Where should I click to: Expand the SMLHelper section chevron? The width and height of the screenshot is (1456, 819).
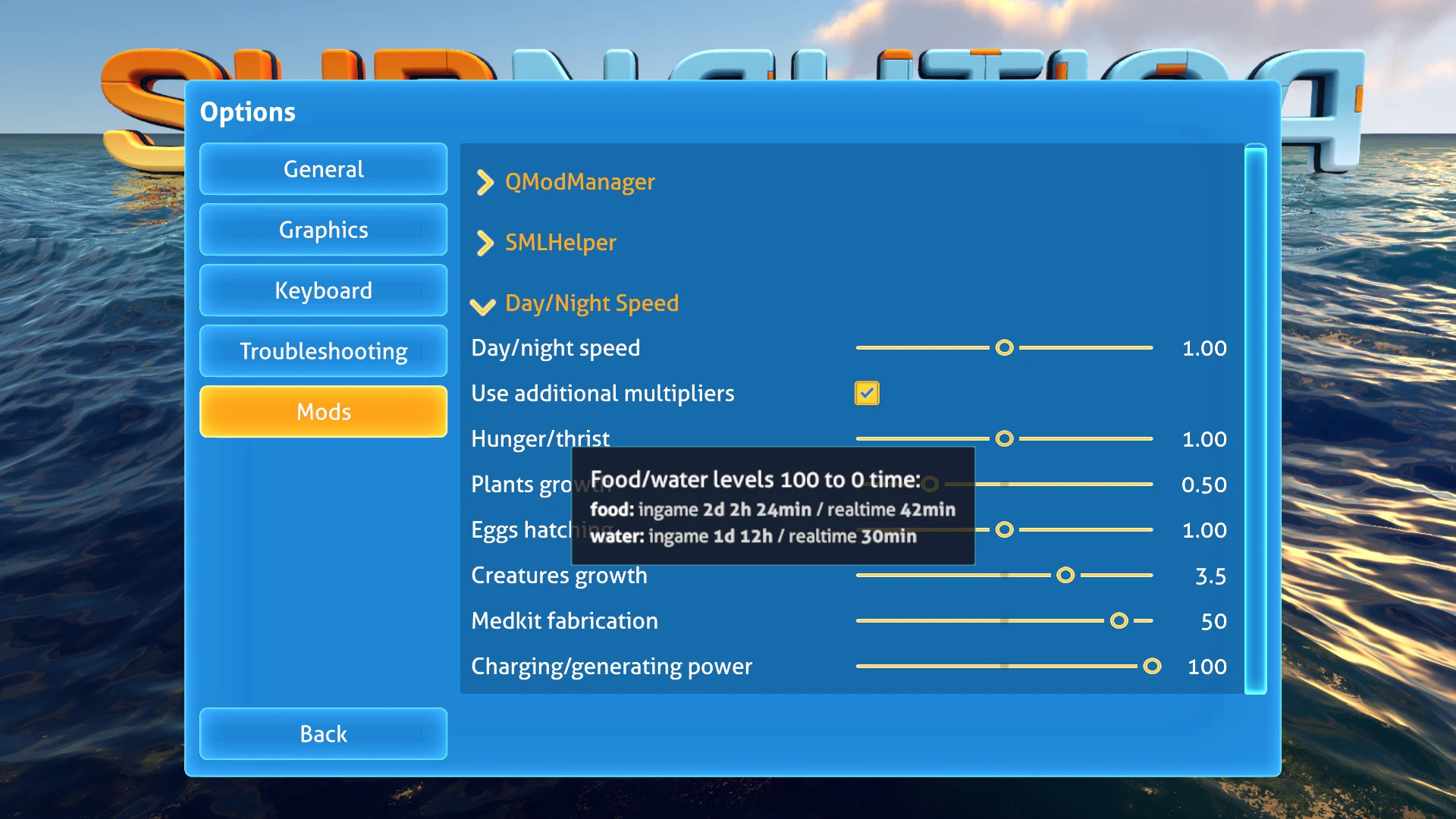click(485, 243)
